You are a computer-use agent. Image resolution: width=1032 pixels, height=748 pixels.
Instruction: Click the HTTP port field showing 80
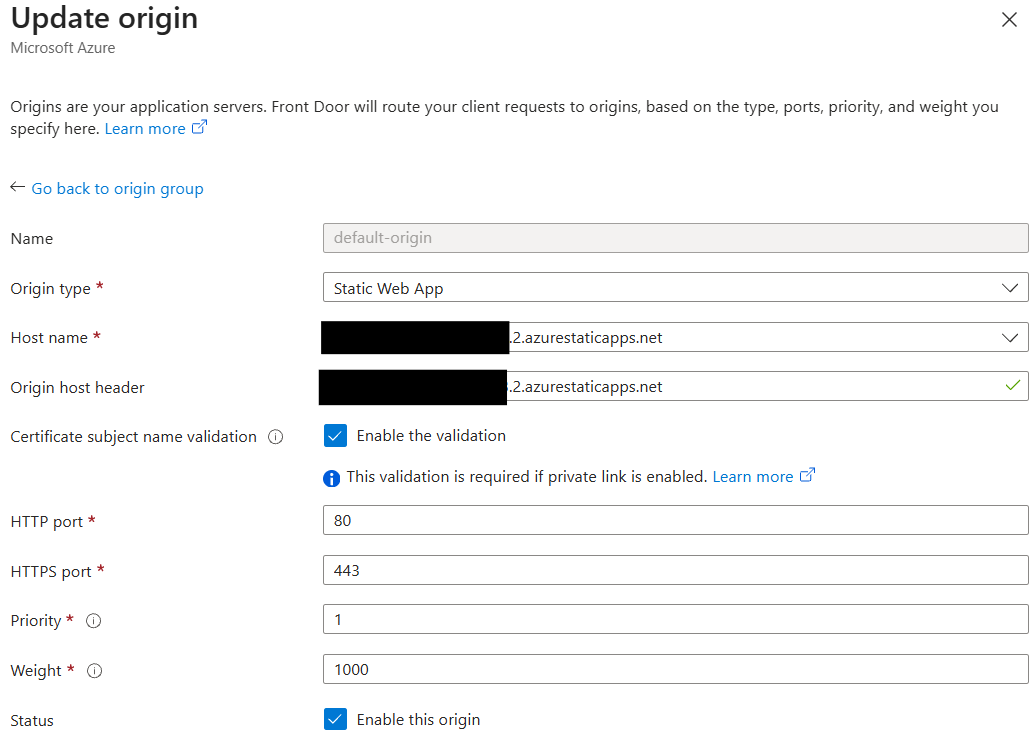pyautogui.click(x=675, y=520)
